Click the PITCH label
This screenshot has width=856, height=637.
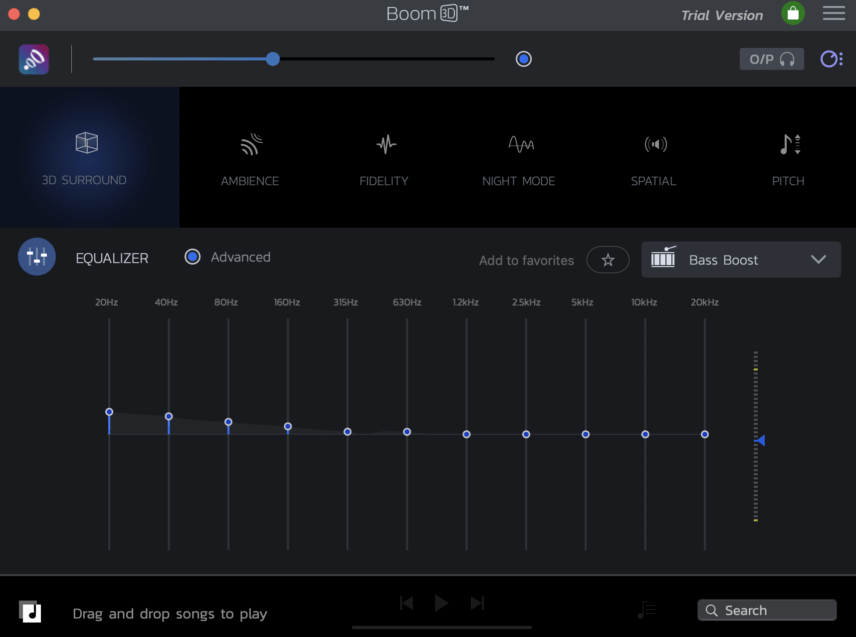[788, 181]
